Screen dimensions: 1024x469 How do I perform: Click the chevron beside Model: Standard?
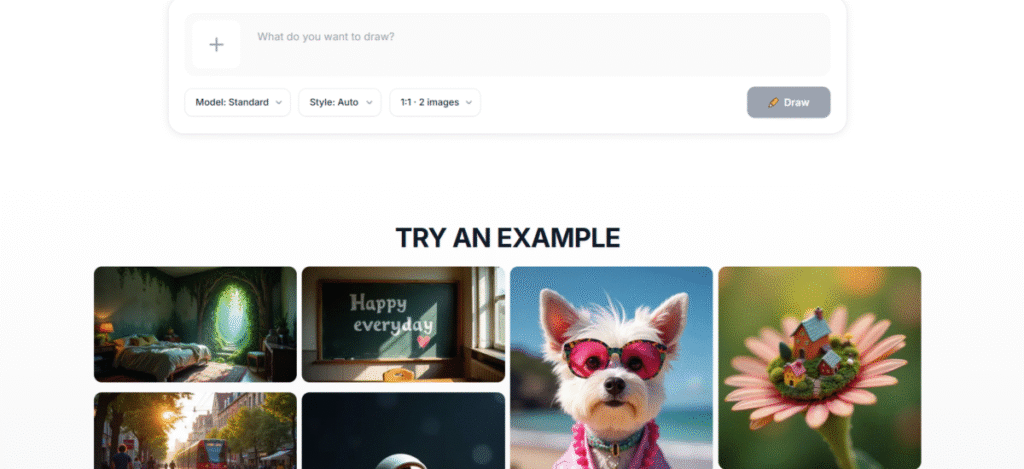(279, 102)
